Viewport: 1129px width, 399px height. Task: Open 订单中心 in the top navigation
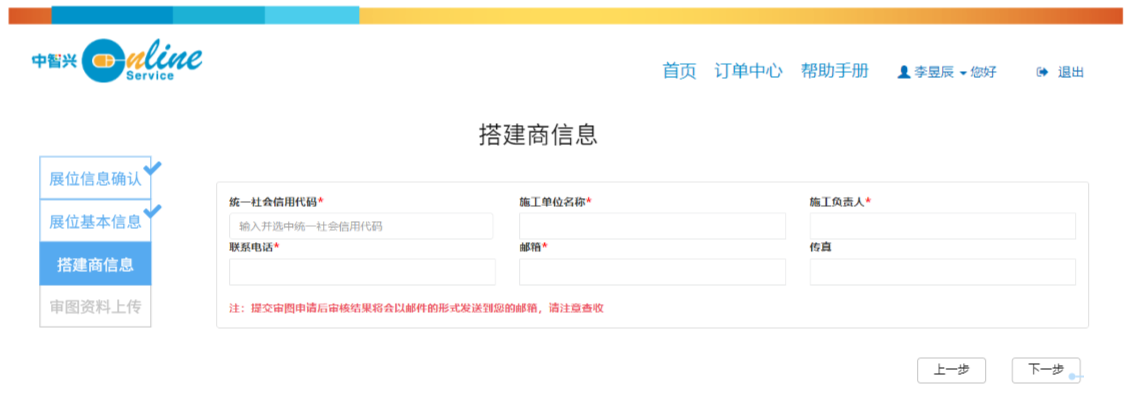[748, 71]
